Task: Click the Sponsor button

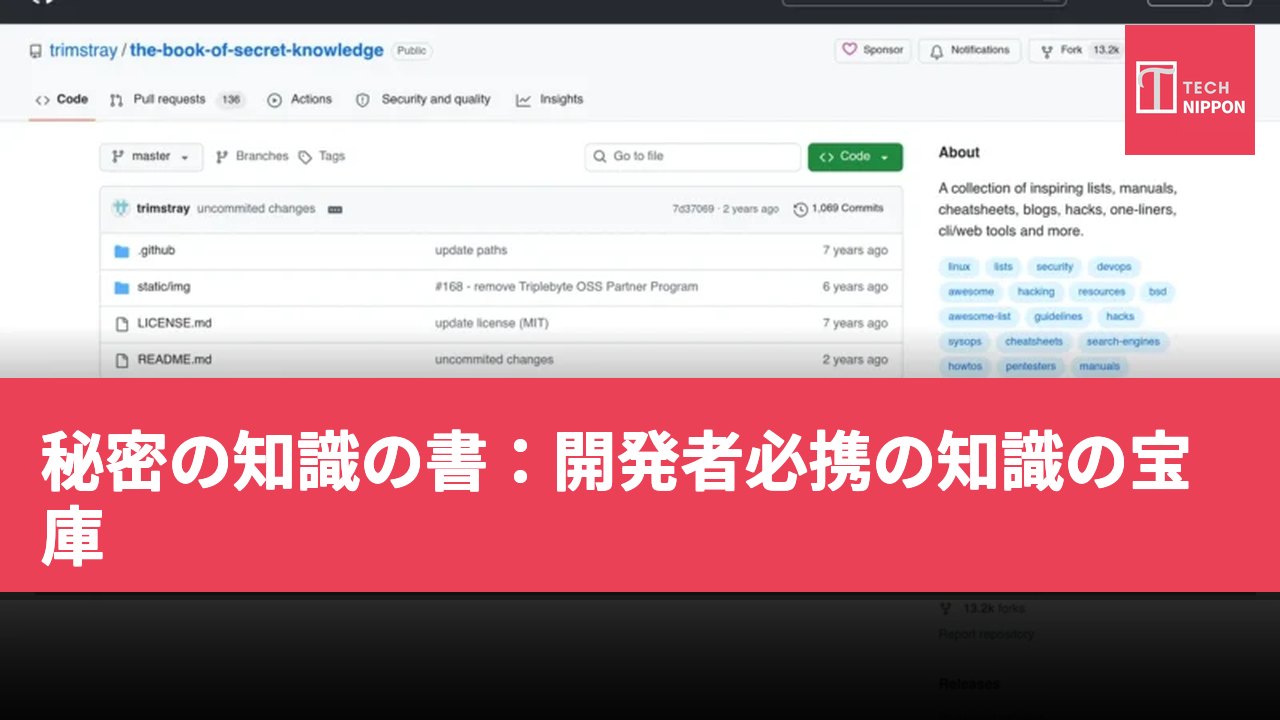Action: (x=873, y=50)
